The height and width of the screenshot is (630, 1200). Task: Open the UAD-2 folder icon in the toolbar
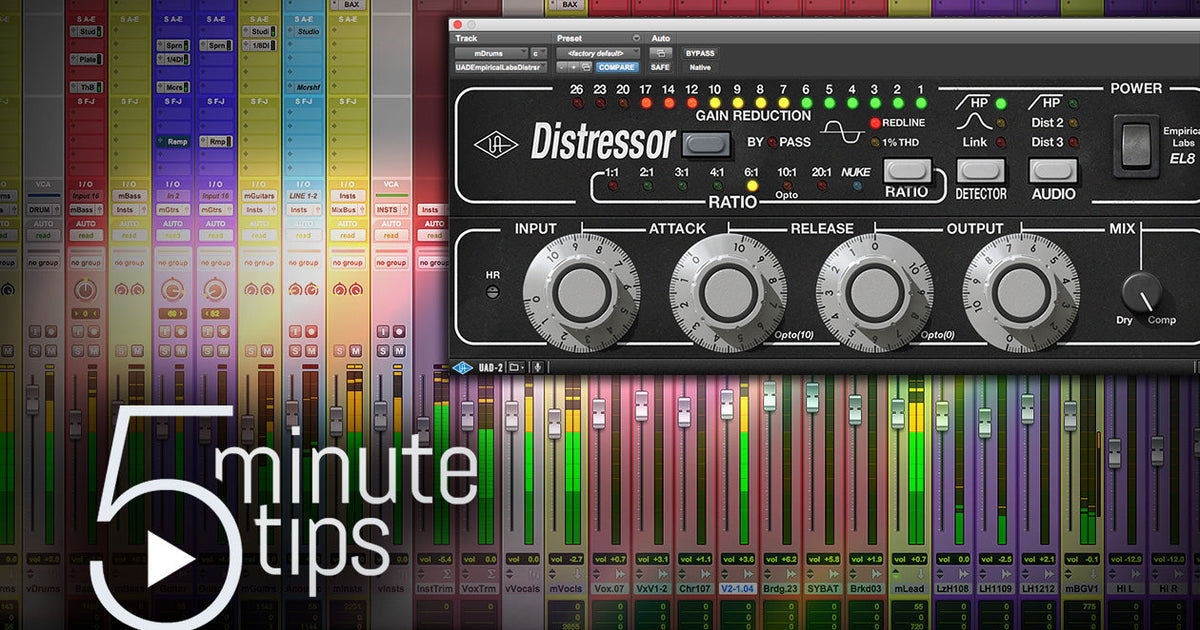[516, 367]
